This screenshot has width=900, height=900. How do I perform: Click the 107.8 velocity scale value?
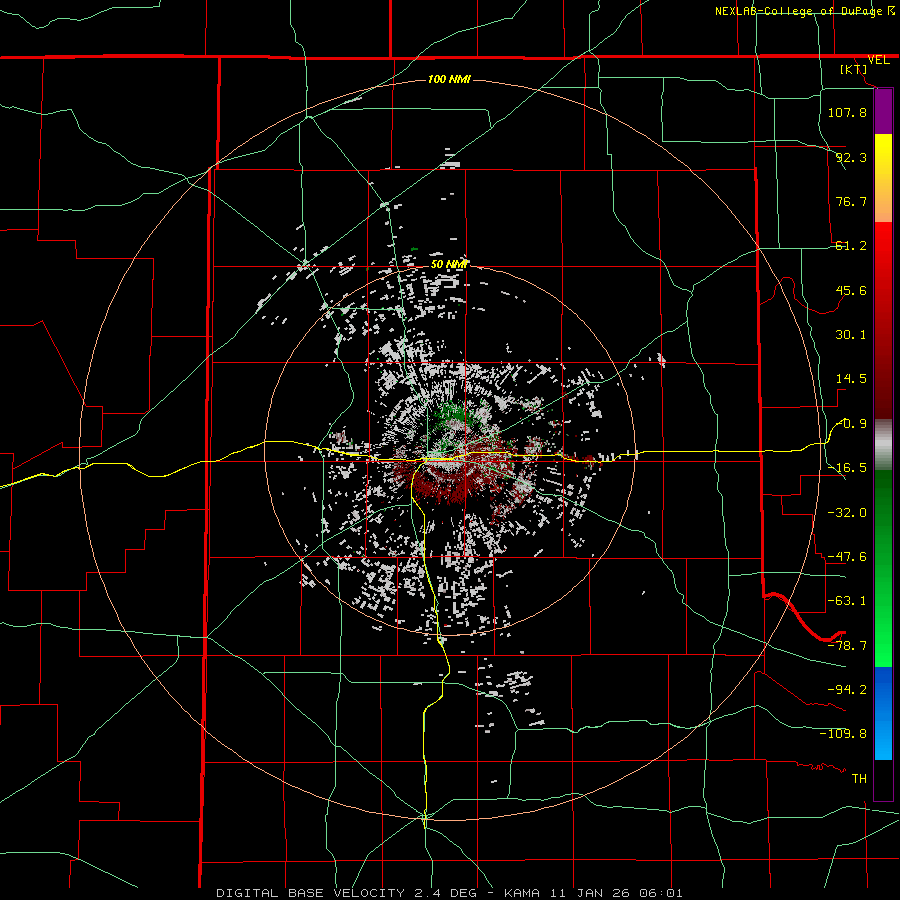click(847, 112)
